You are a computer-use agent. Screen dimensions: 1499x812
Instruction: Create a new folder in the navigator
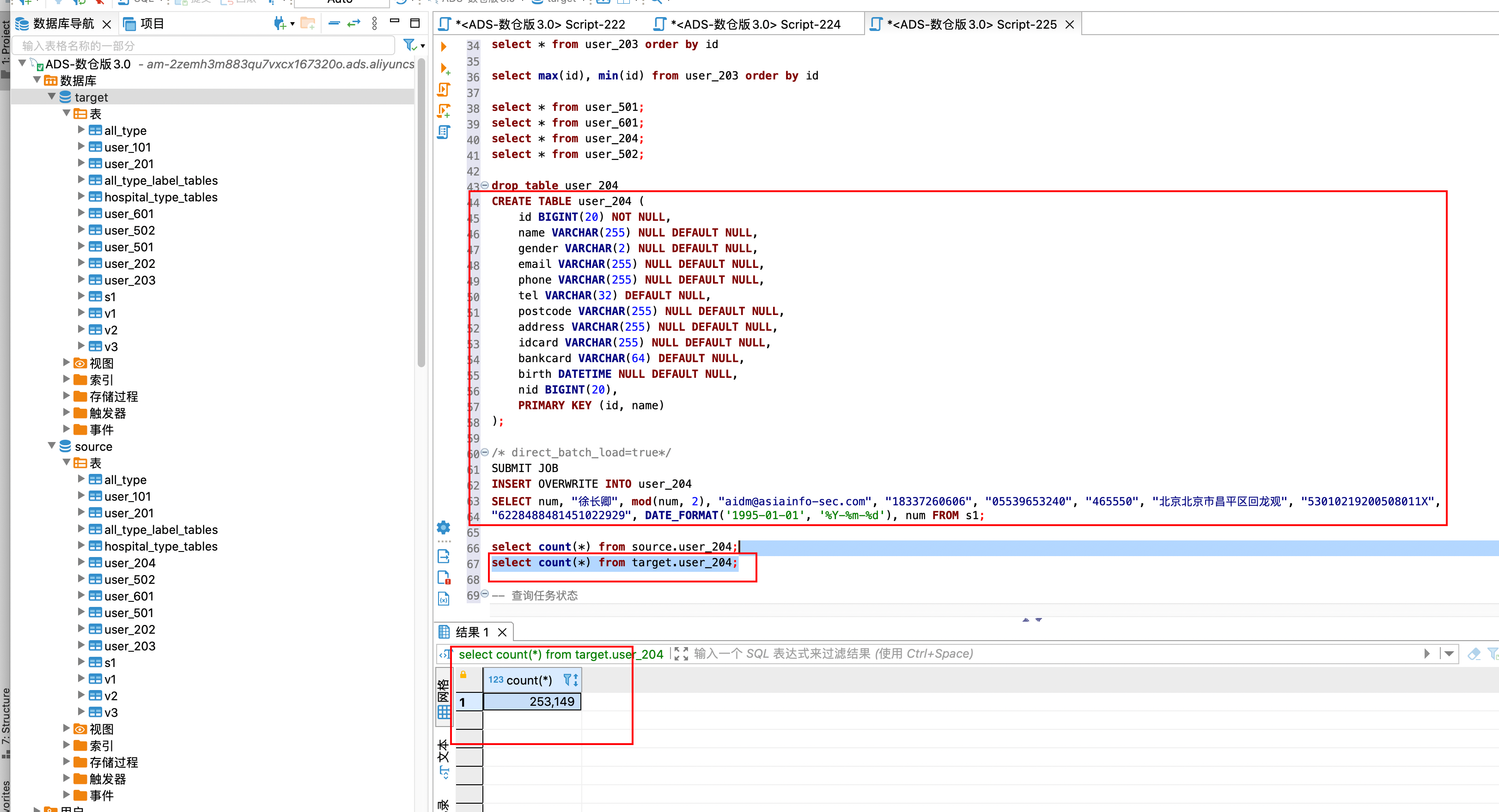[x=308, y=23]
